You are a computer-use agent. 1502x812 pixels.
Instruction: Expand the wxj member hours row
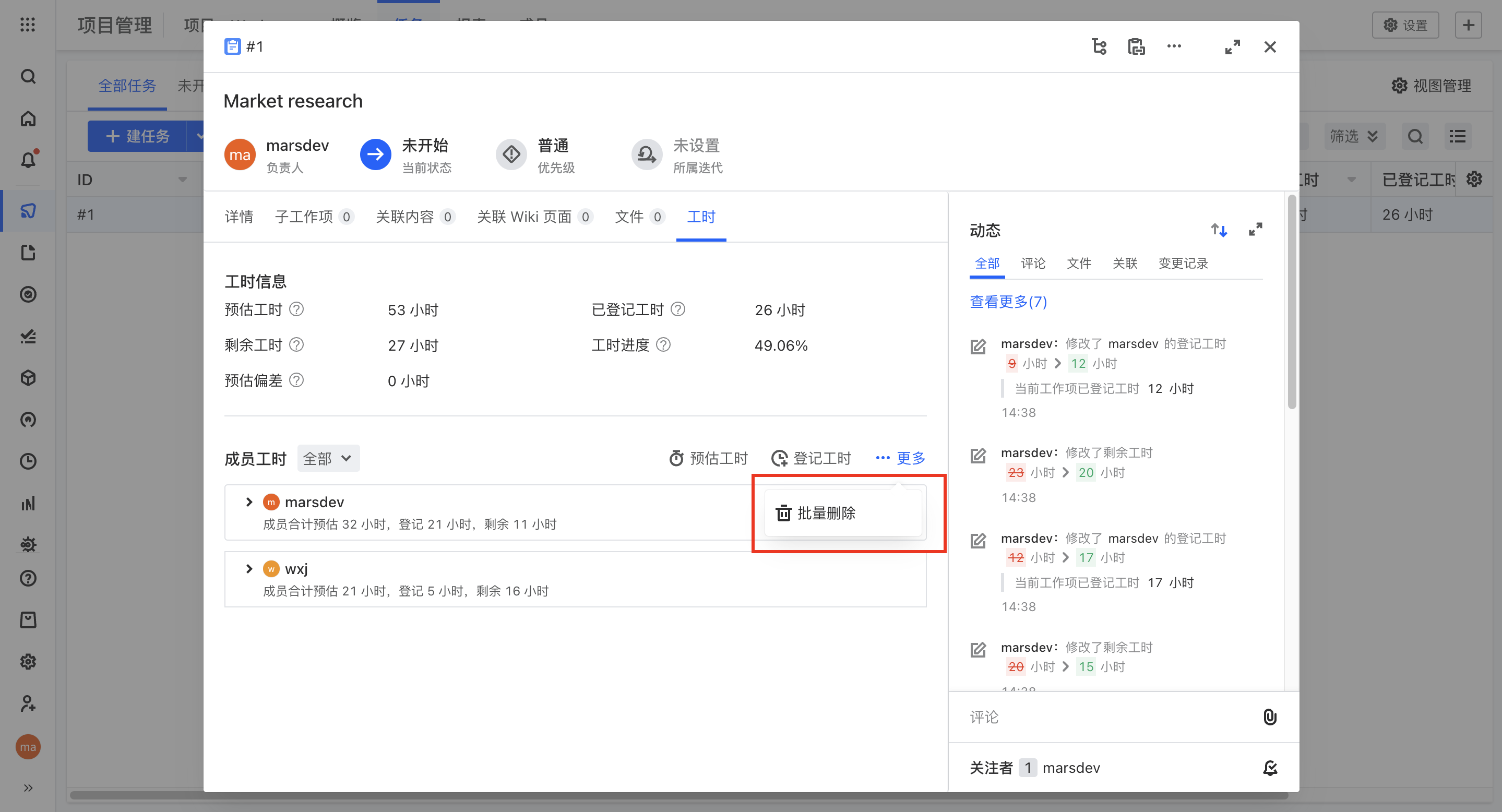pyautogui.click(x=249, y=568)
